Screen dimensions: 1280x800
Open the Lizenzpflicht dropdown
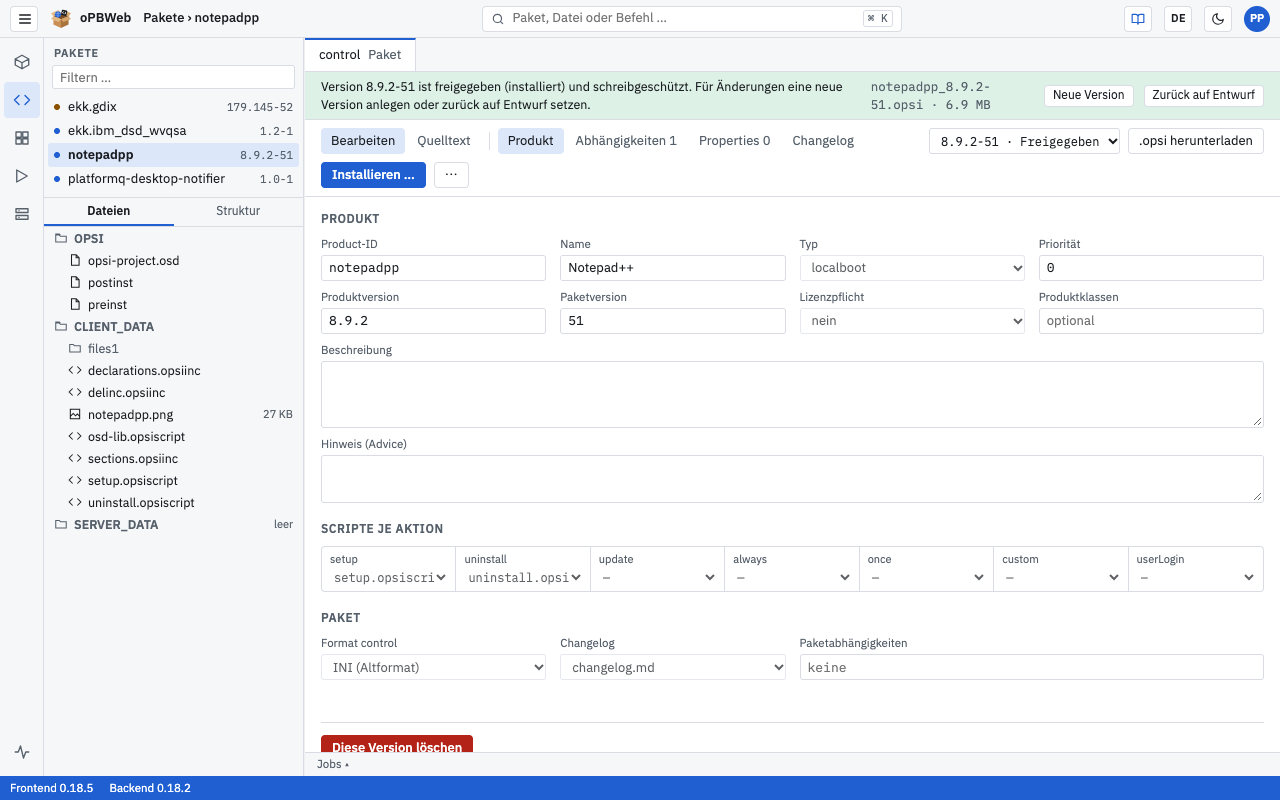click(912, 321)
